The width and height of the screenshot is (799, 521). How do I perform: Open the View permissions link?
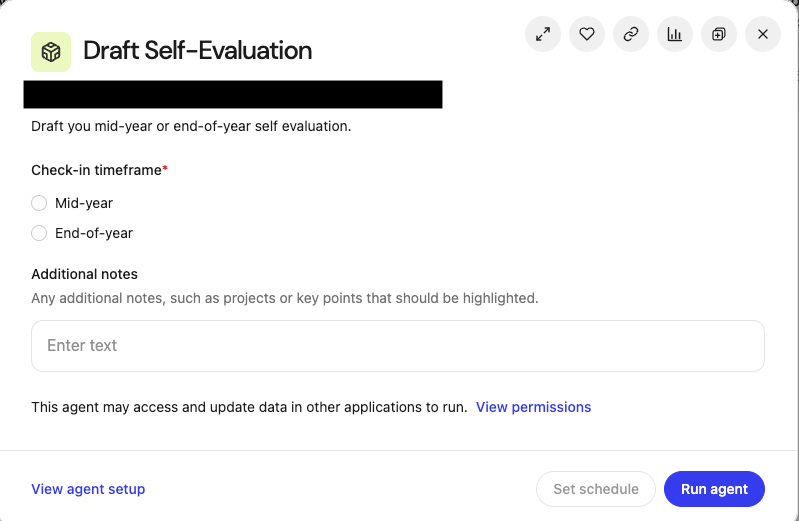534,407
